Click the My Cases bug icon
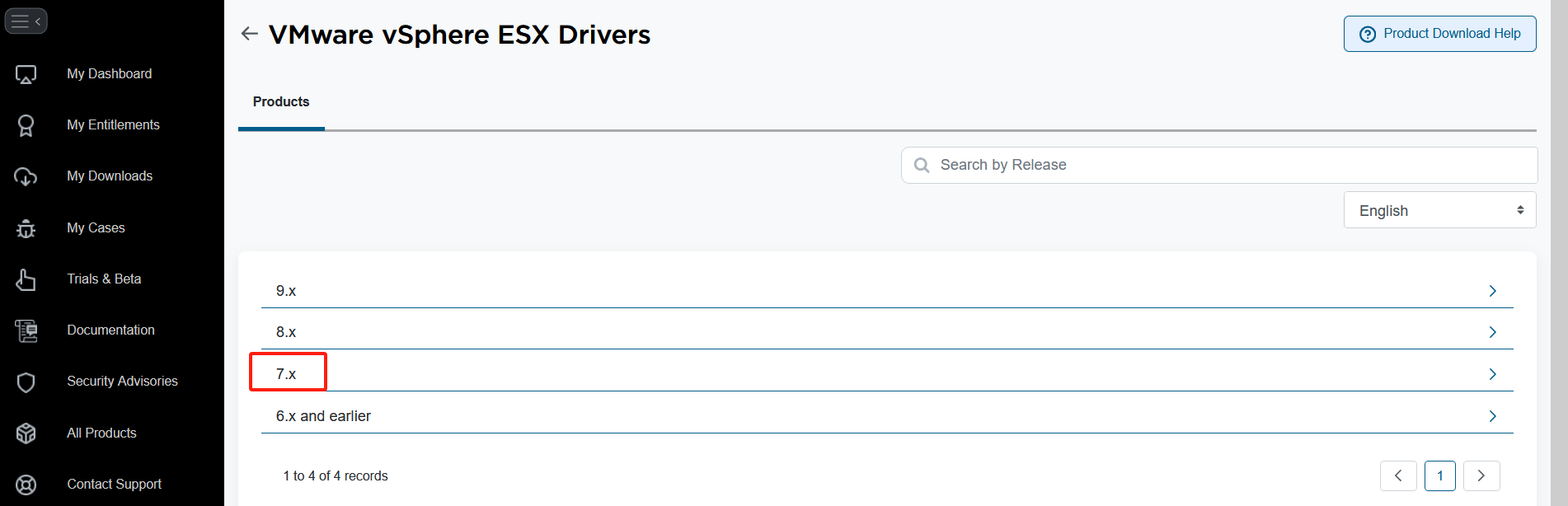 click(26, 228)
